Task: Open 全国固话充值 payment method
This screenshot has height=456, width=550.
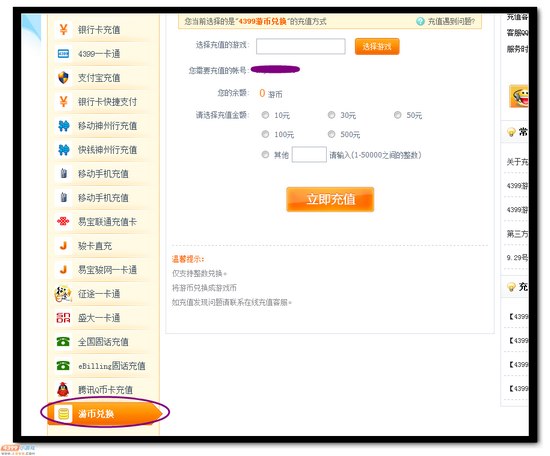Action: point(103,342)
